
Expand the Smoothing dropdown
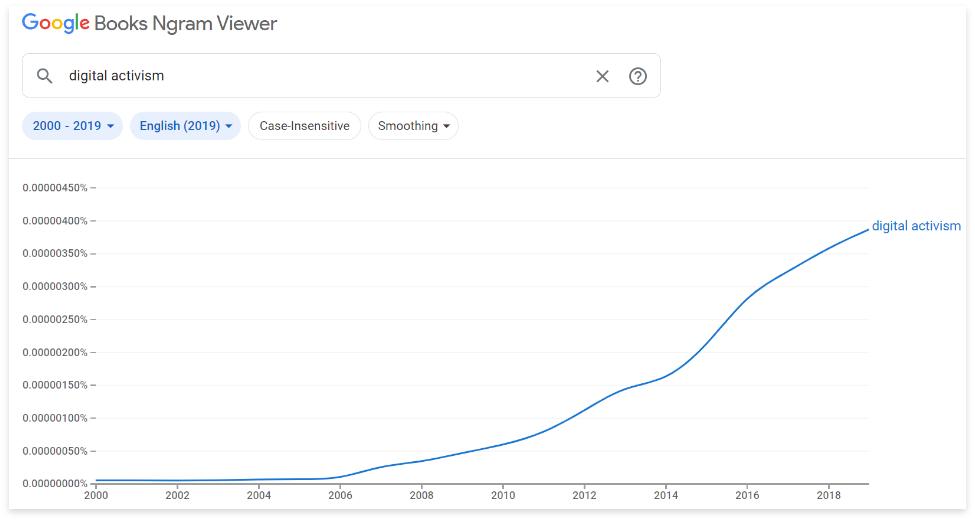(413, 126)
